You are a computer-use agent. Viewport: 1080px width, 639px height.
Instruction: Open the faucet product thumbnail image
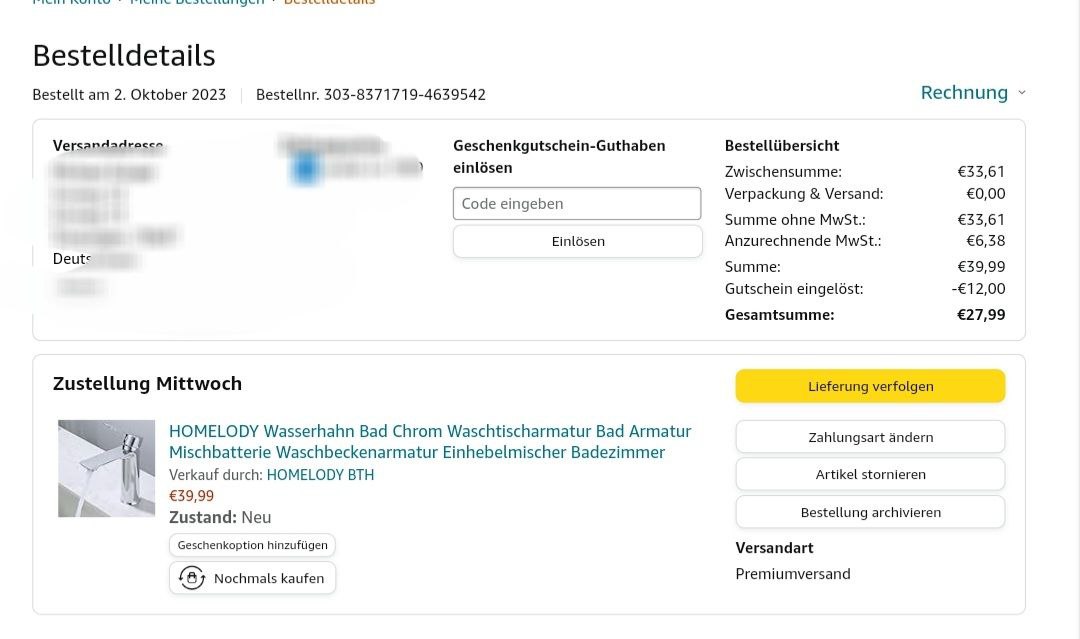point(107,468)
